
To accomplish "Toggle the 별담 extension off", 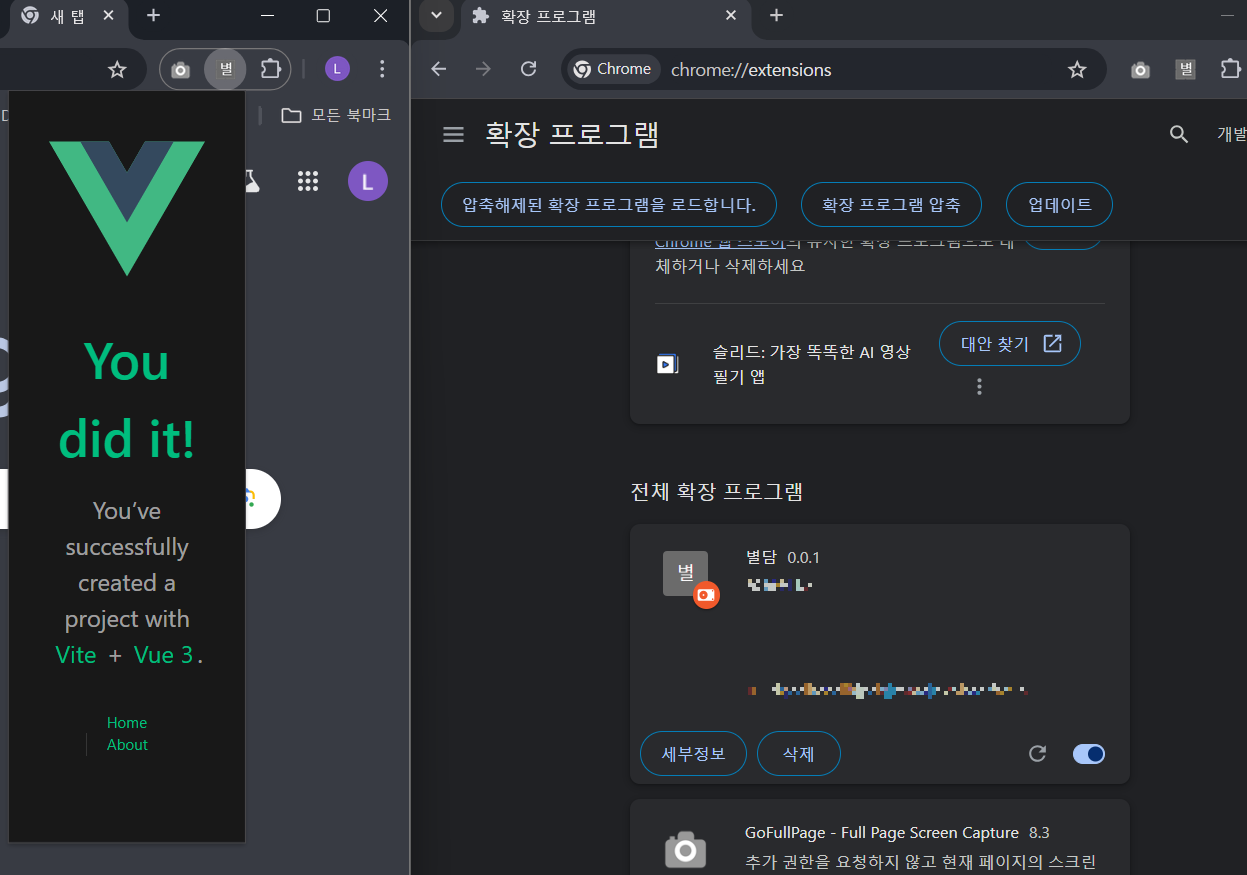I will (x=1089, y=753).
